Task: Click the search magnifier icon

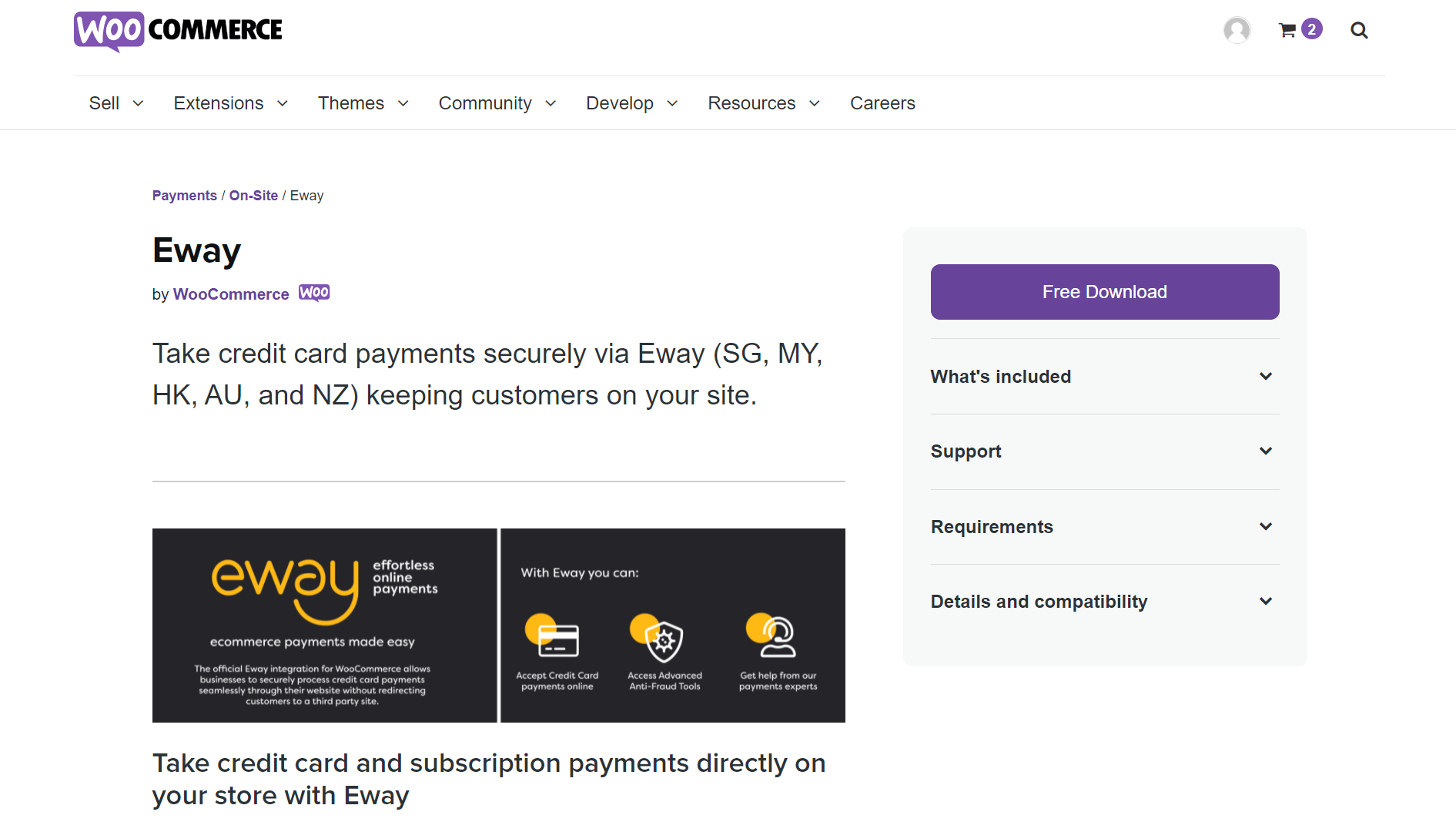Action: tap(1359, 30)
